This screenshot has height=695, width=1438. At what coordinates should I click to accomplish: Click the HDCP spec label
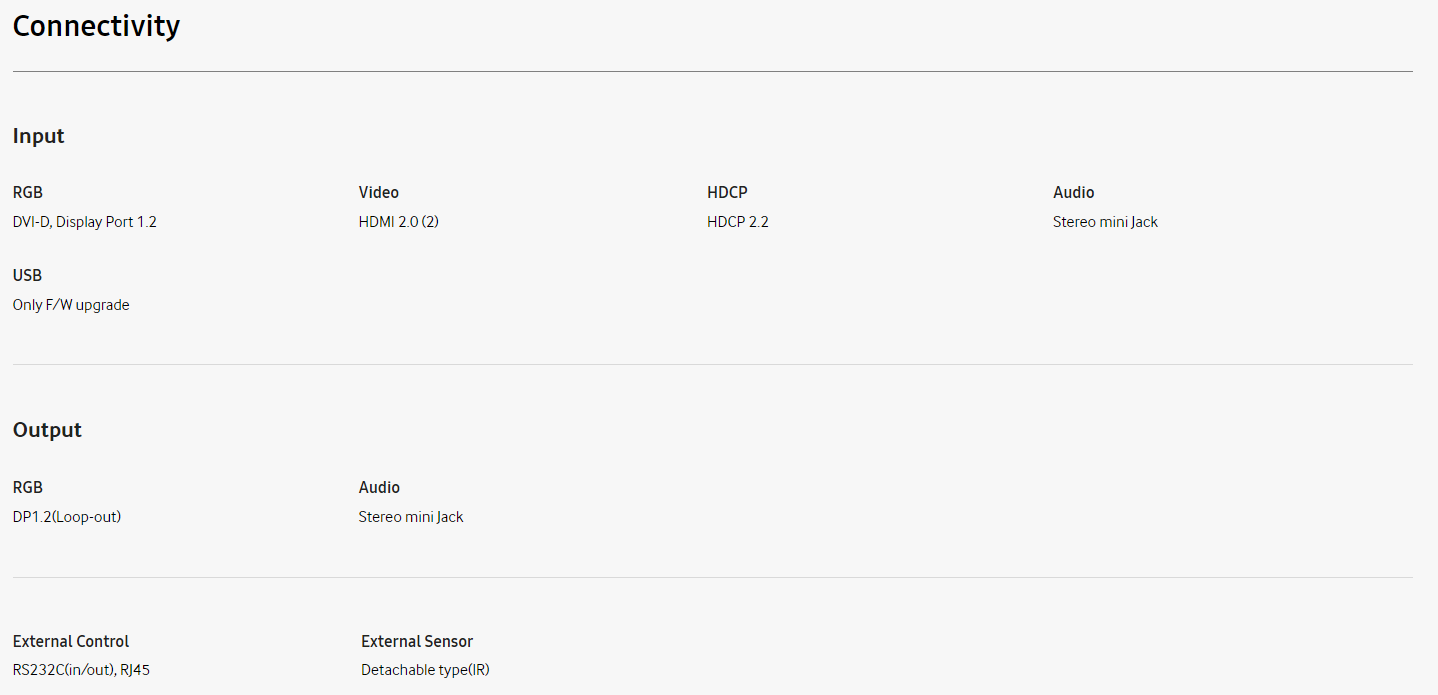click(727, 192)
